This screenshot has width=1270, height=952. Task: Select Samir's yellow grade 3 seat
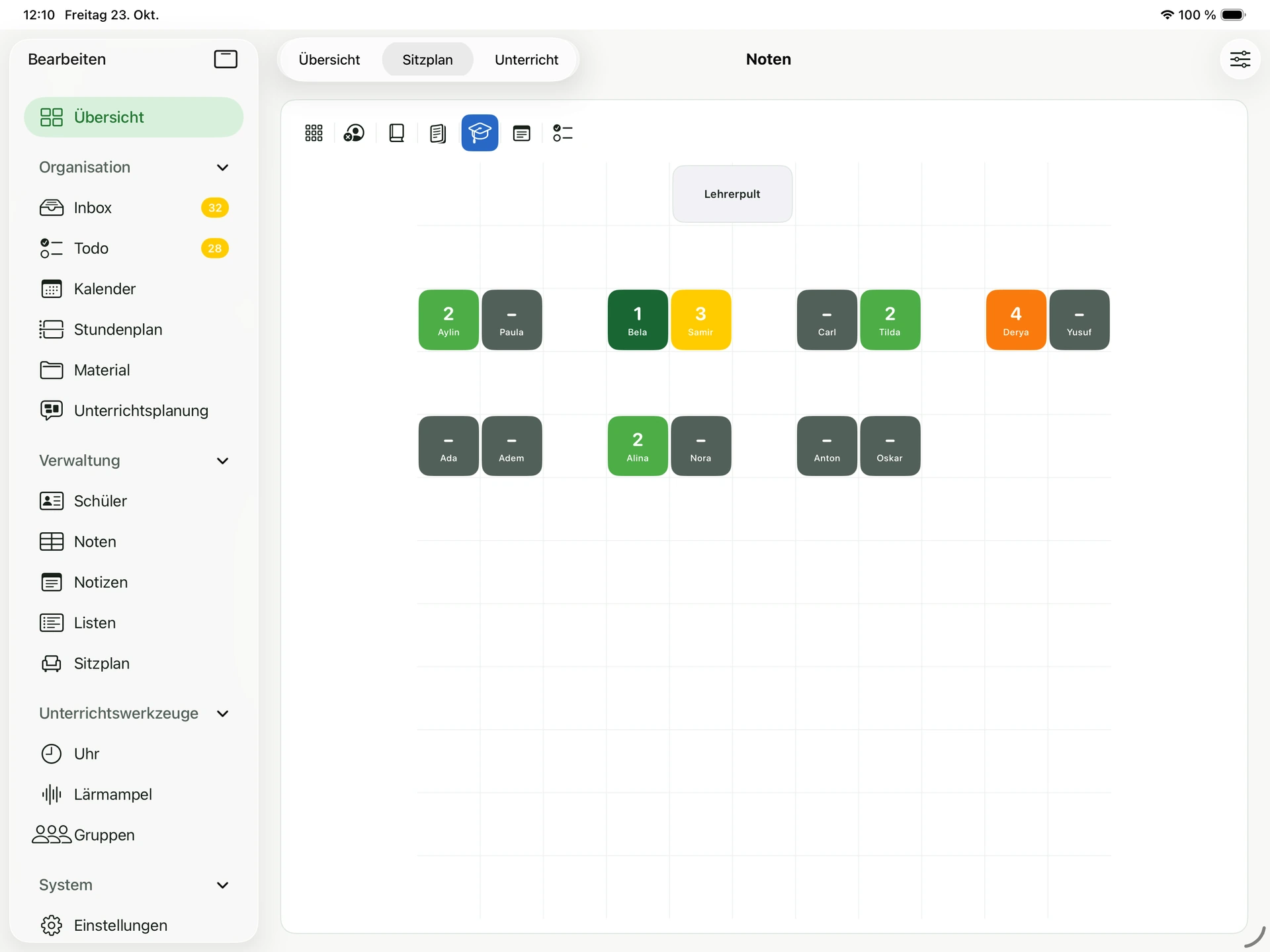pos(700,319)
